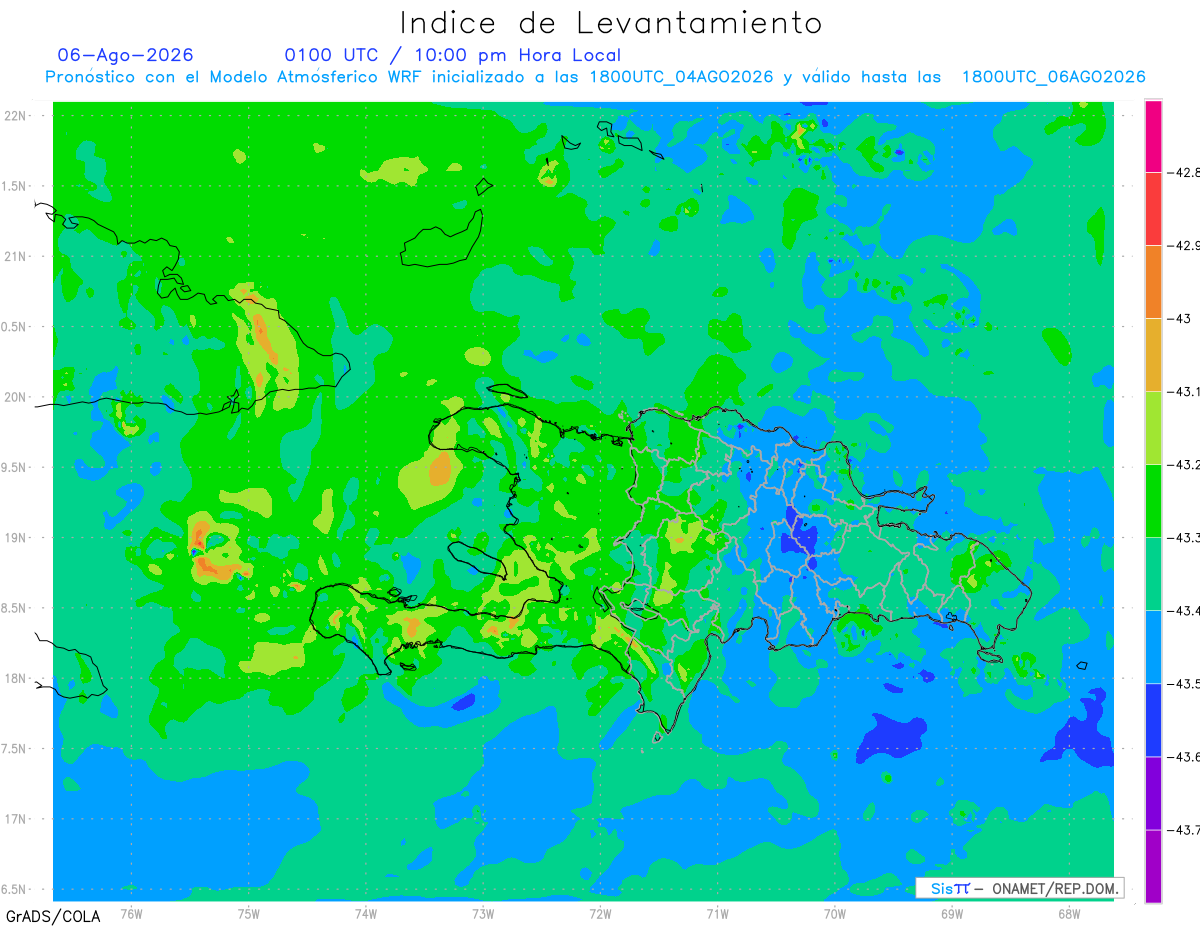1200x927 pixels.
Task: Click the "-43.7" scale value
Action: click(1182, 830)
